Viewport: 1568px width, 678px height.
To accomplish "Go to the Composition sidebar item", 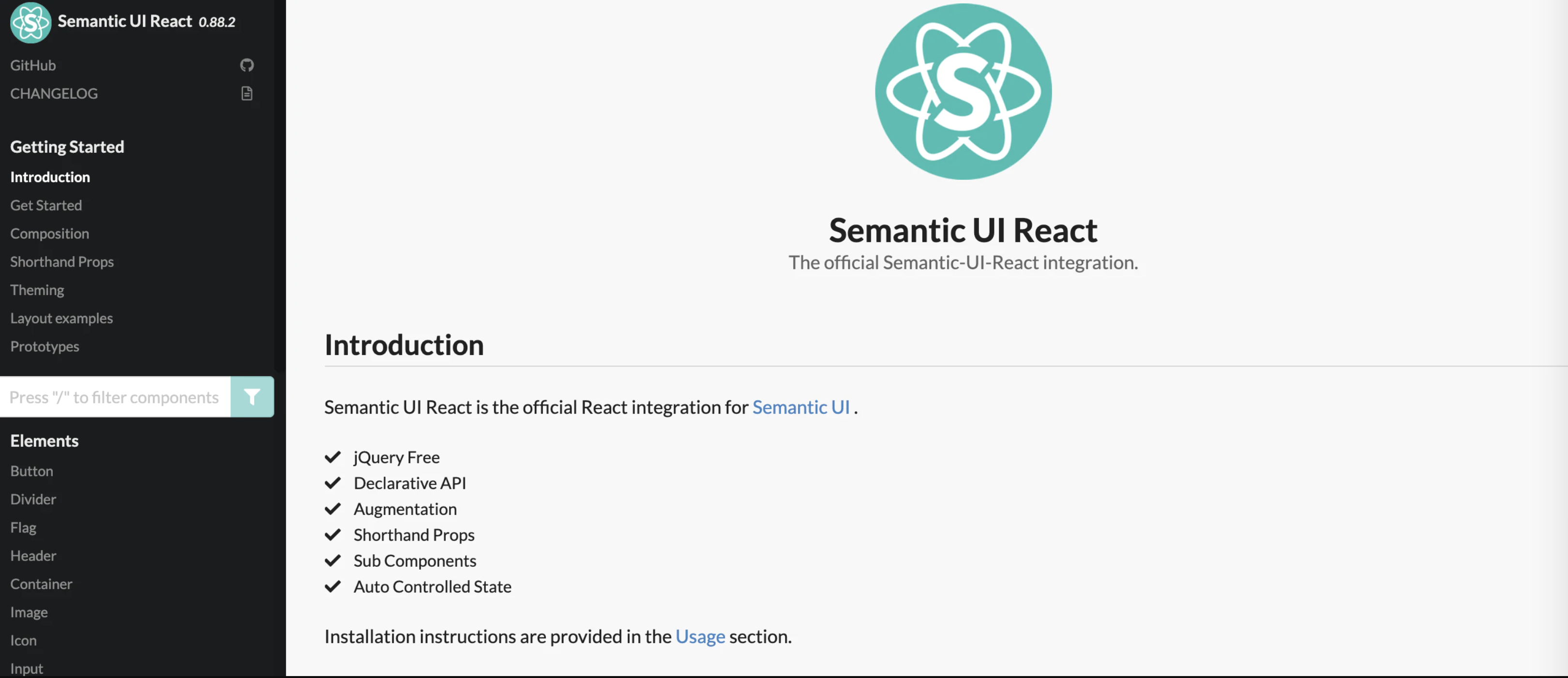I will (x=50, y=234).
